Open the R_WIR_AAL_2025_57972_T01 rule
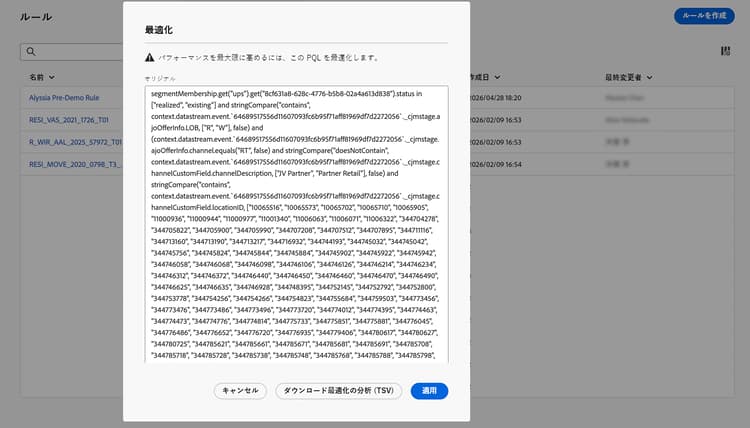Screen dimensions: 750x428 76,142
